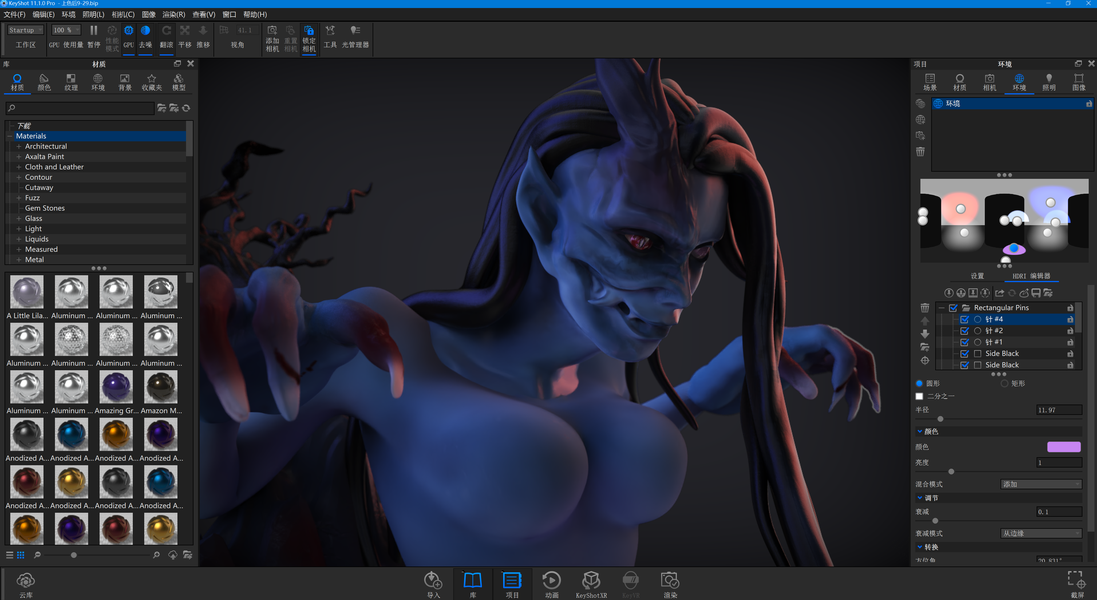Expand the Architectural materials folder
1097x600 pixels.
[x=19, y=147]
